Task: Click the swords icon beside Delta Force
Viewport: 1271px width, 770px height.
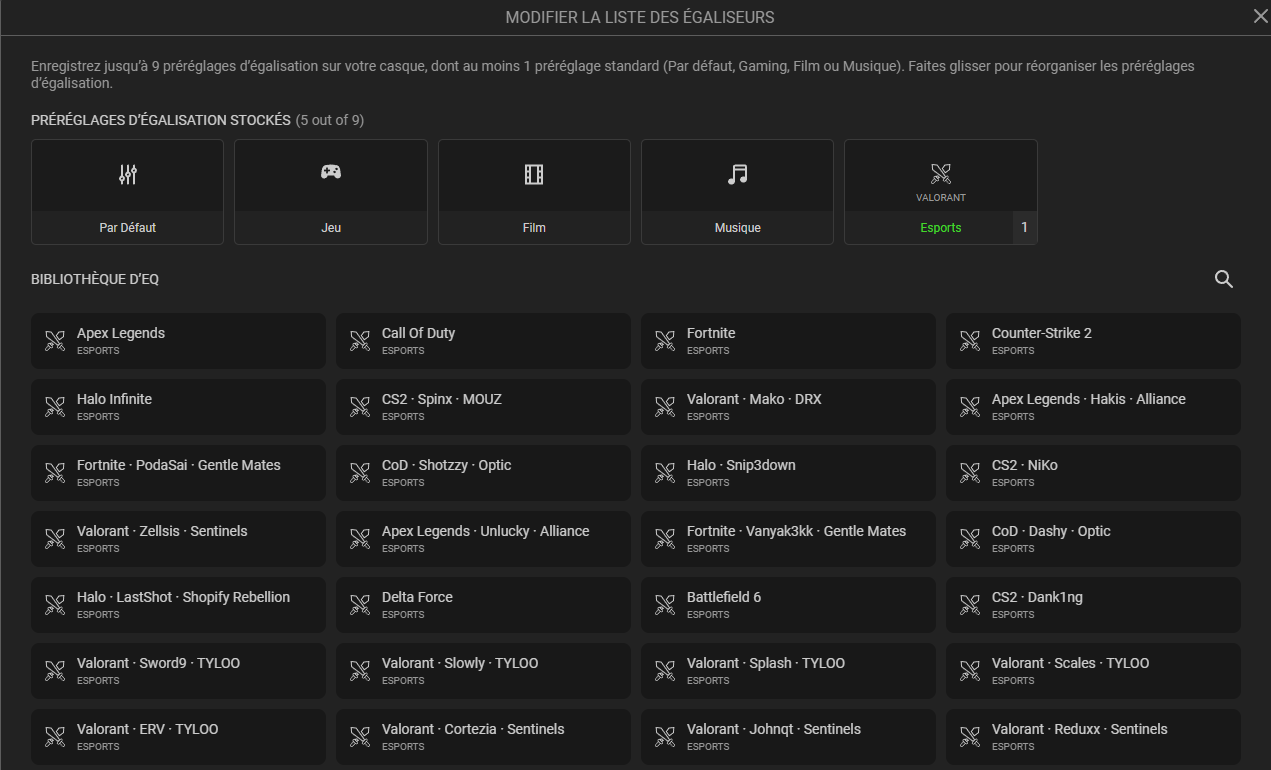Action: tap(360, 605)
